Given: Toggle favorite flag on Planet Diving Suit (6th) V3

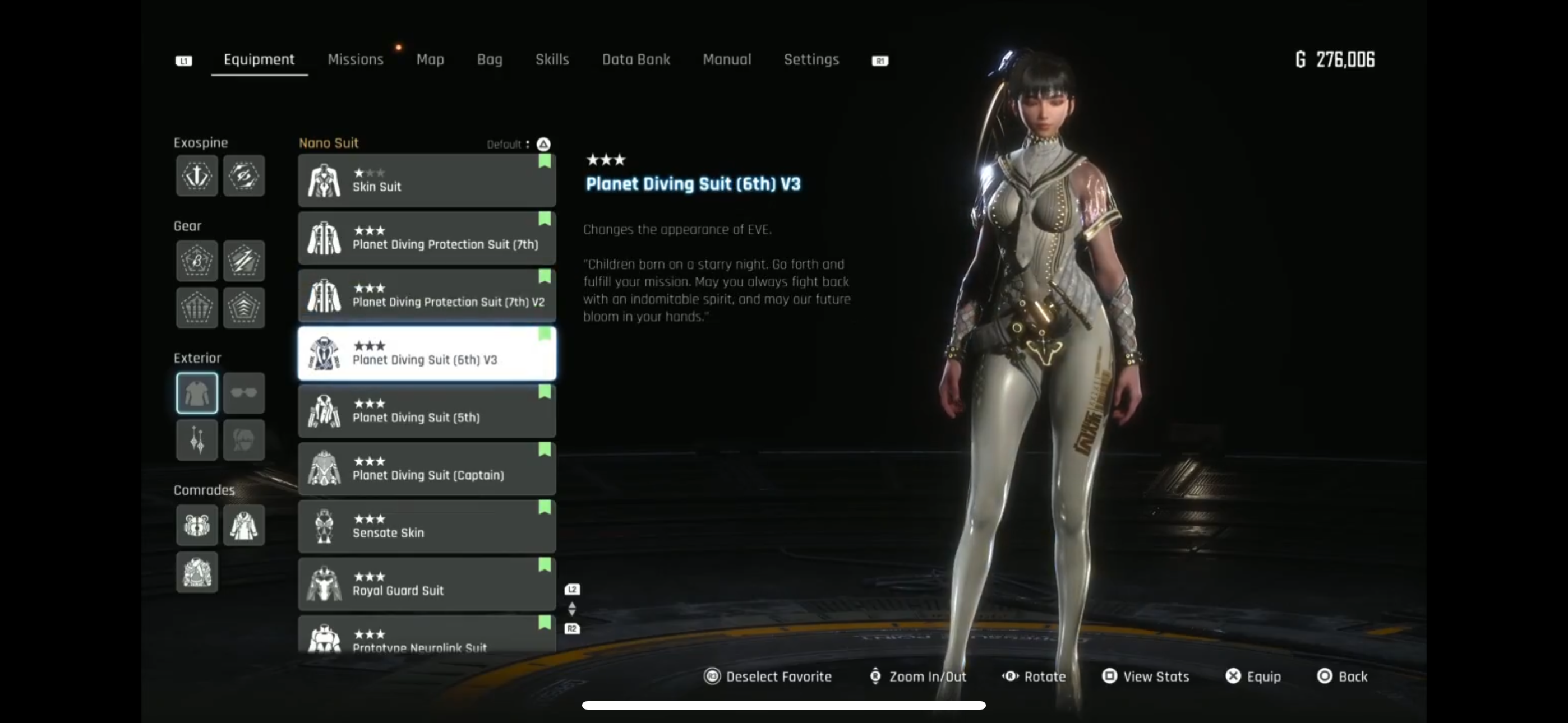Looking at the screenshot, I should [x=545, y=334].
